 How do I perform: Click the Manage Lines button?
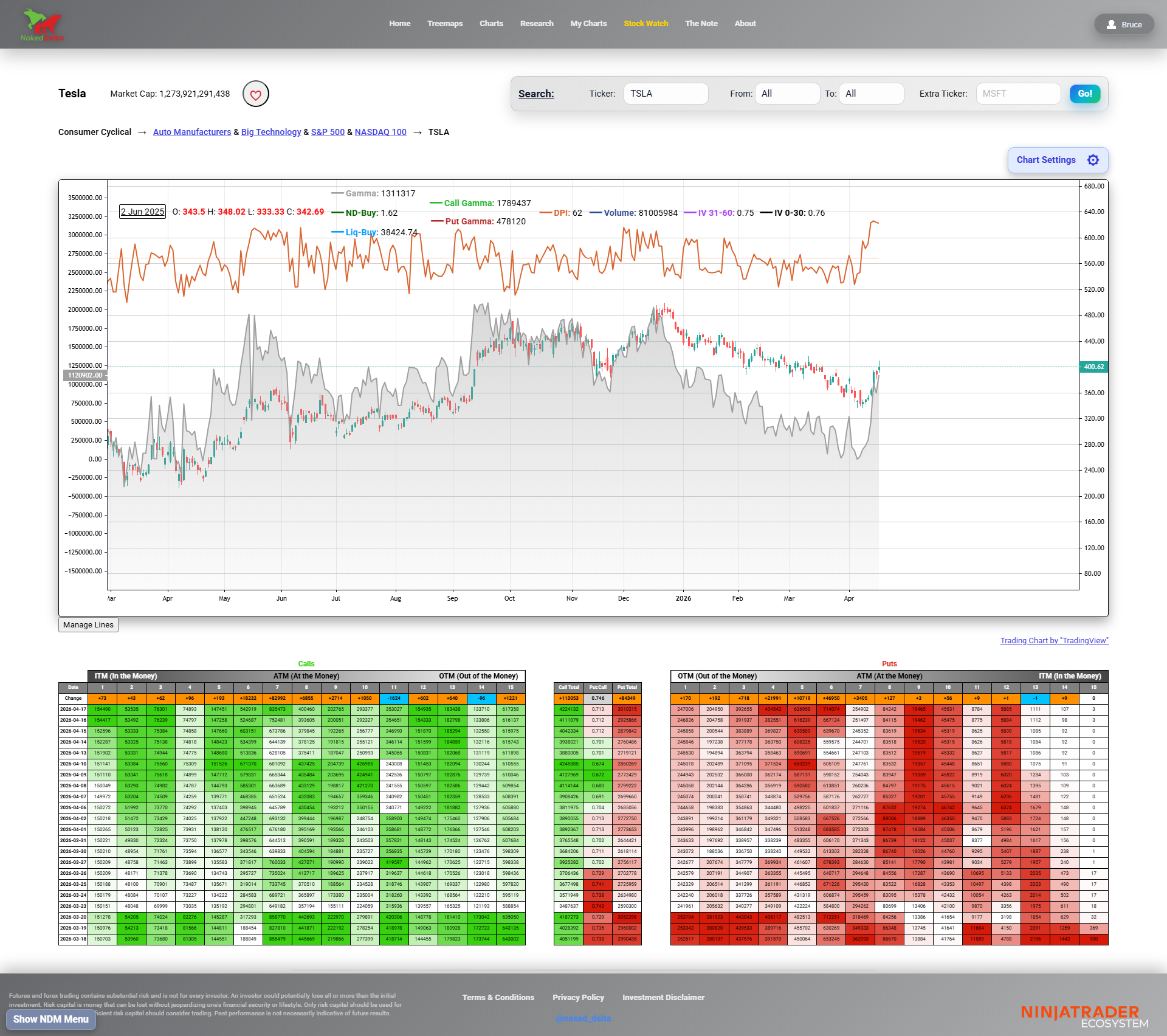pyautogui.click(x=88, y=625)
